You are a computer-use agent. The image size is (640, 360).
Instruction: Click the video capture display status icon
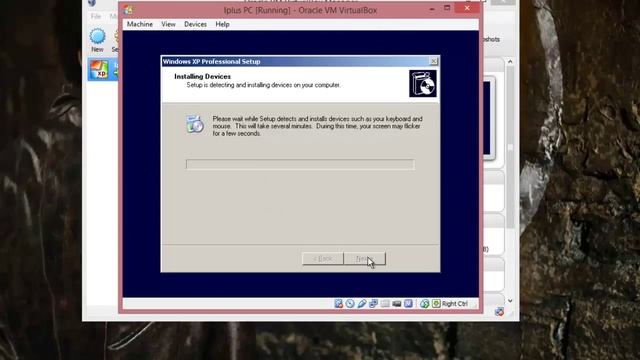click(396, 304)
